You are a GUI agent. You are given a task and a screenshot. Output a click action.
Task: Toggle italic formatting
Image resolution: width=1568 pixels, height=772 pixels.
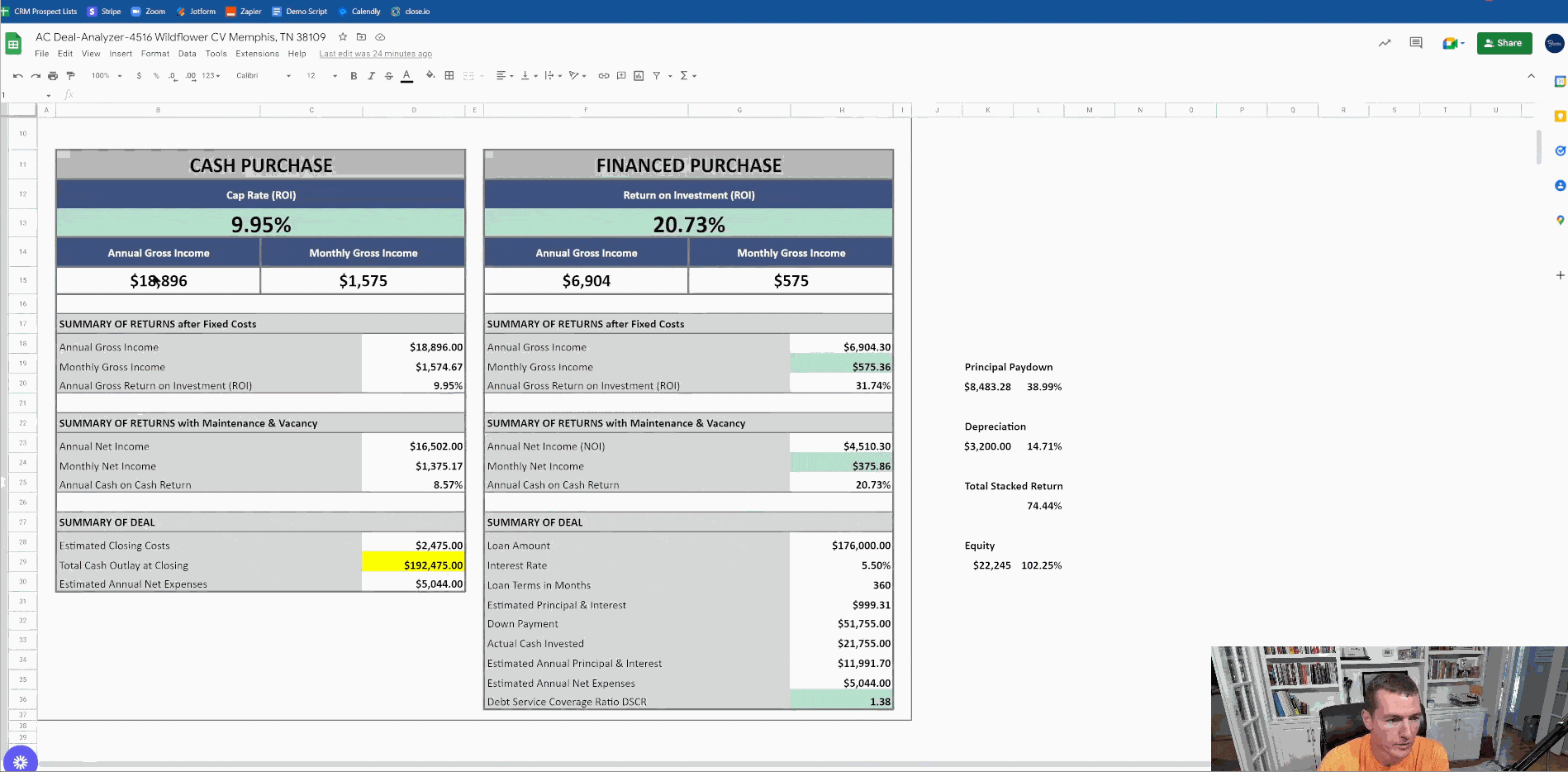[x=371, y=75]
